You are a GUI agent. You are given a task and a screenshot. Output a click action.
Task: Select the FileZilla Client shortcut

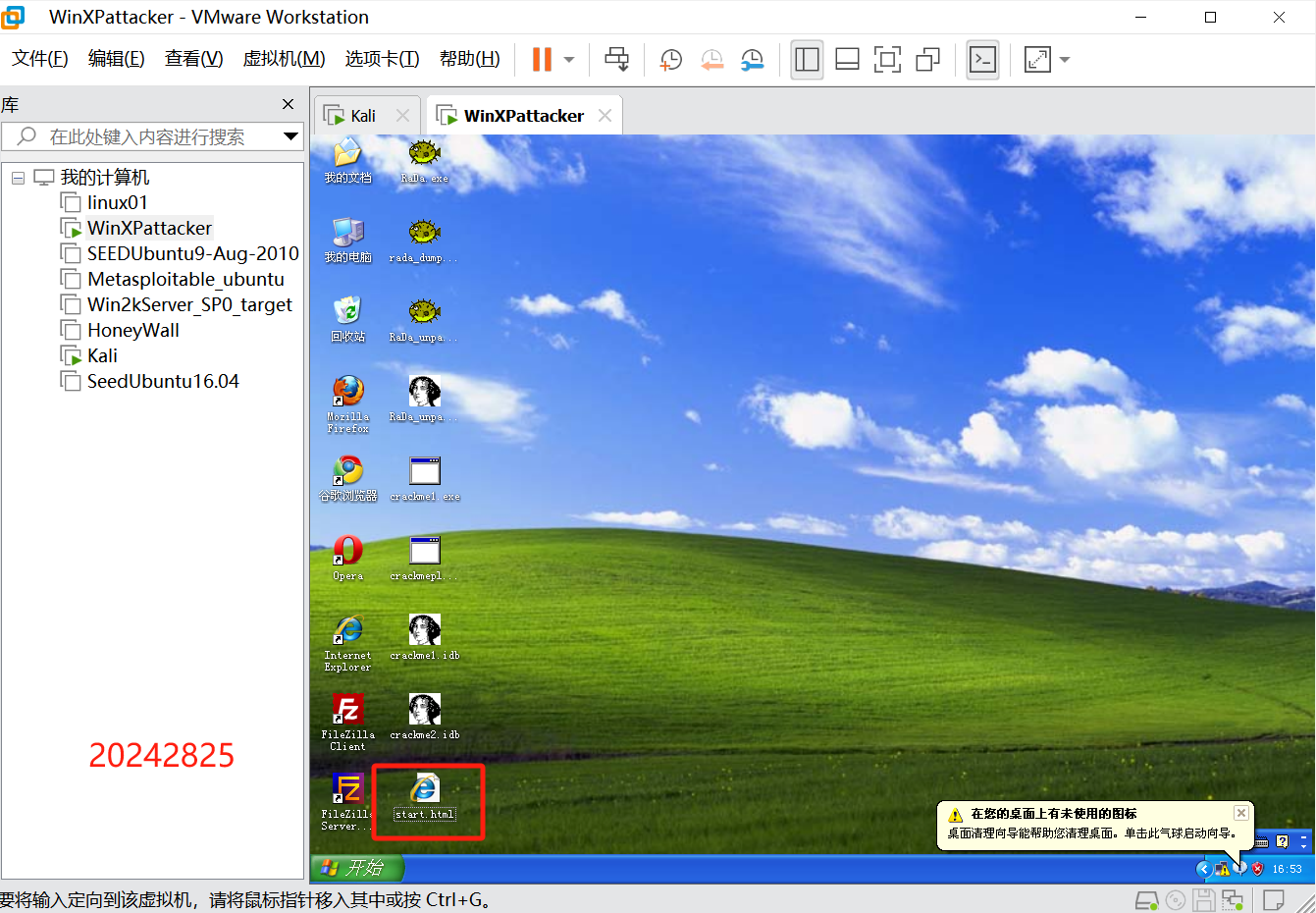click(348, 723)
